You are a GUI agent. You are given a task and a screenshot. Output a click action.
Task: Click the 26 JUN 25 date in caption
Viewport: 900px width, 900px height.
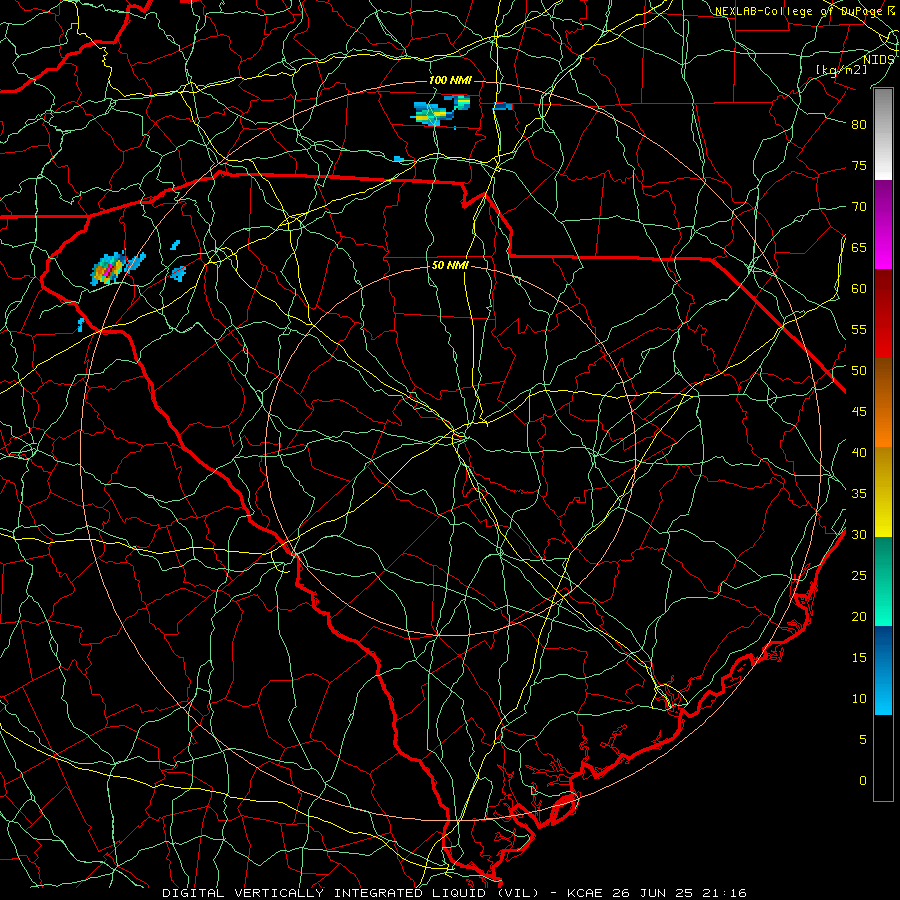tap(651, 893)
